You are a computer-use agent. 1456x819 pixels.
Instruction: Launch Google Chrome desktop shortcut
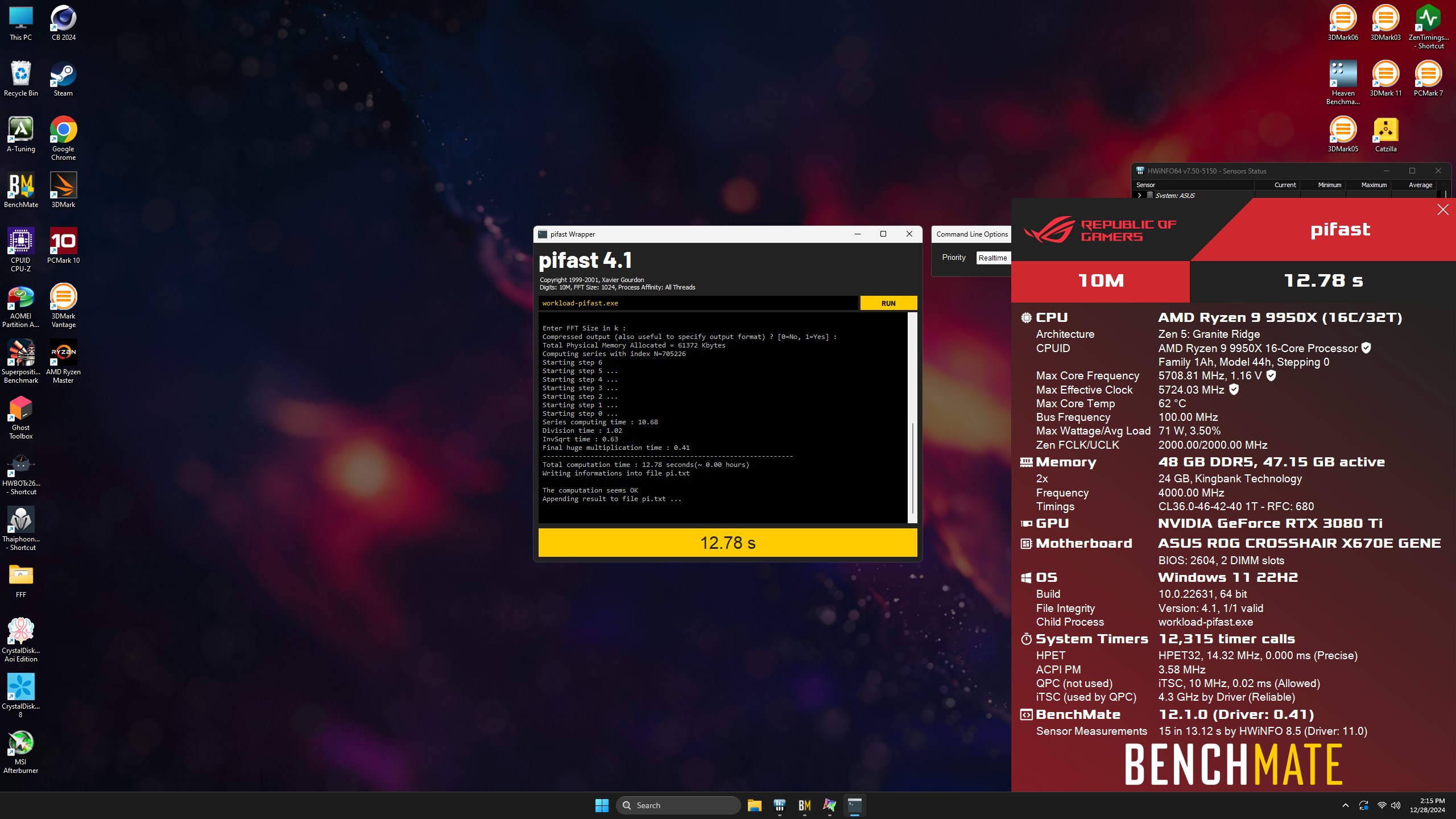(63, 138)
